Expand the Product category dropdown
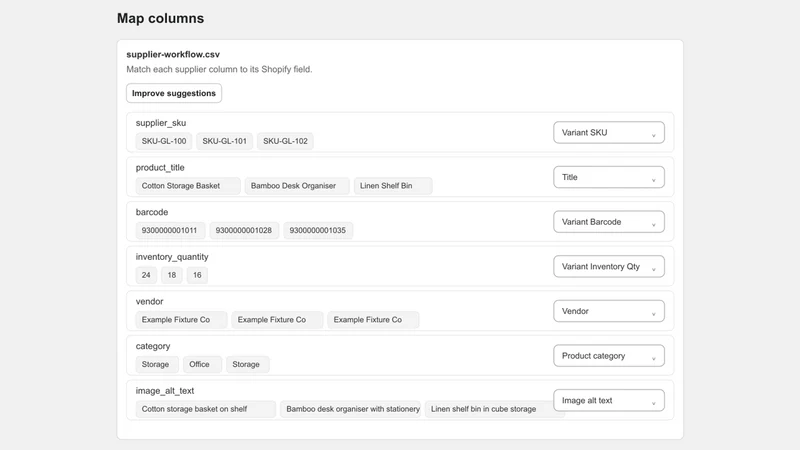This screenshot has height=450, width=800. tap(609, 356)
